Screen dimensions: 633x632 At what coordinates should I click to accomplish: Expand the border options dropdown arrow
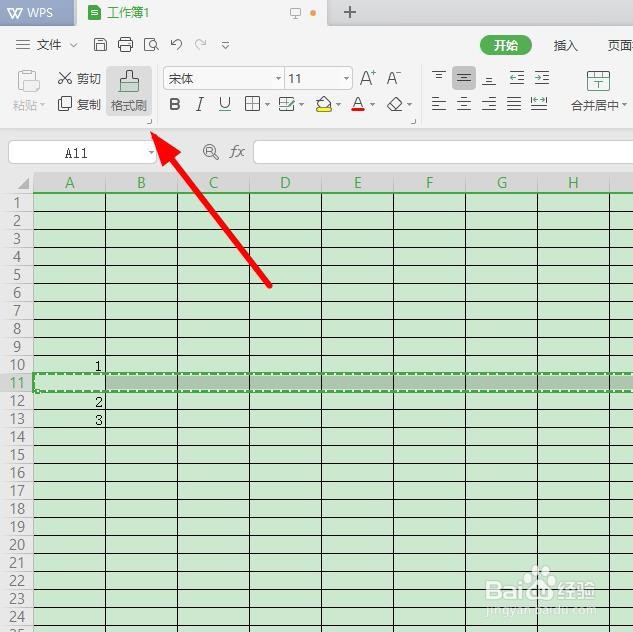pos(267,105)
